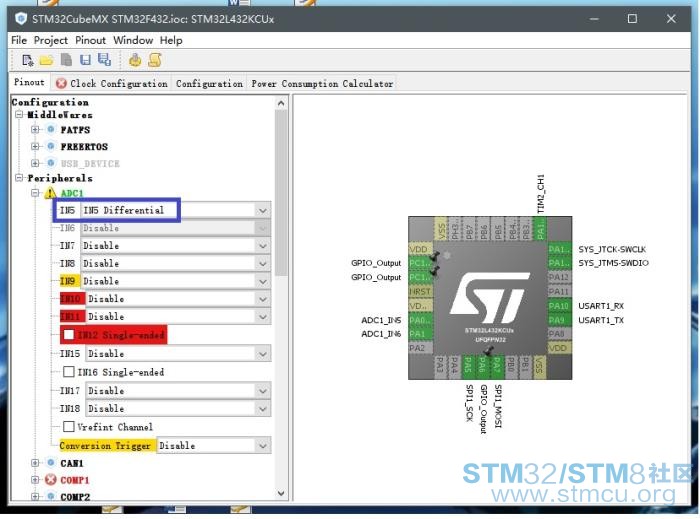Image resolution: width=700 pixels, height=519 pixels.
Task: Switch to the Configuration tab
Action: coord(209,83)
